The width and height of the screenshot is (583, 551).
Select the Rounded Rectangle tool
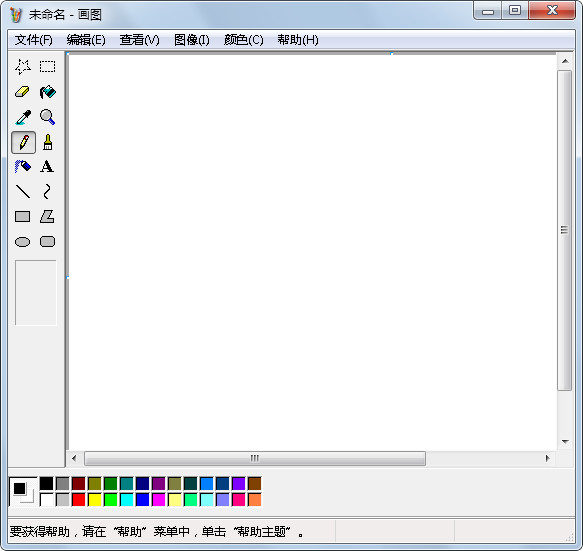[48, 242]
